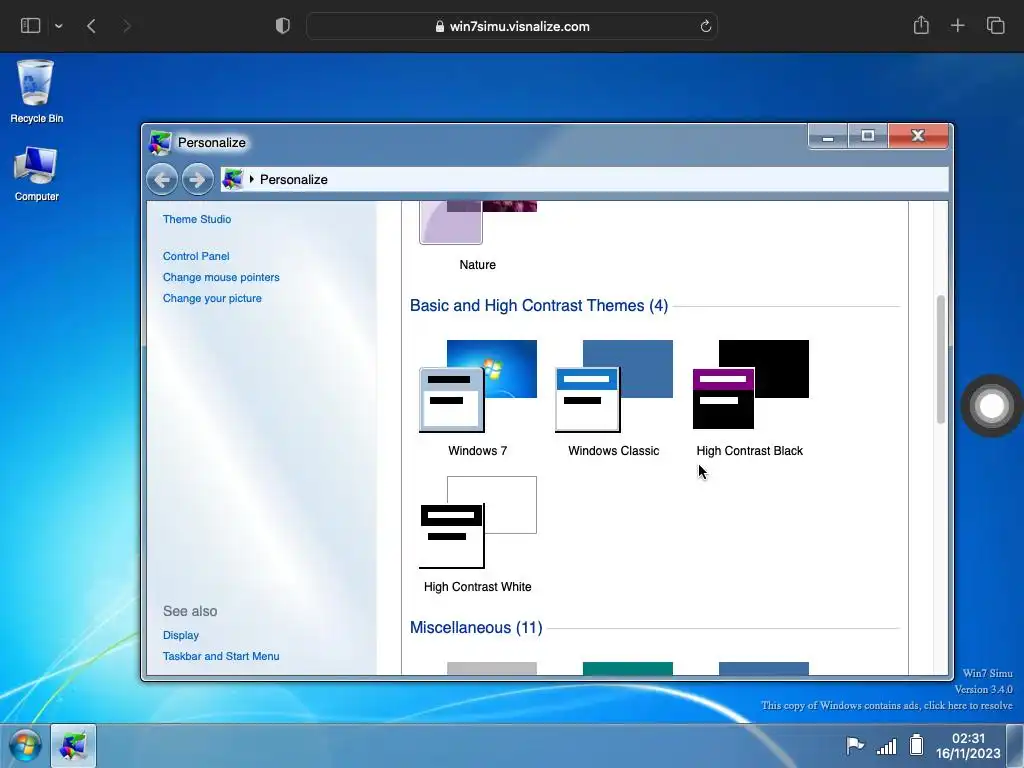Click the network signal tray icon
The image size is (1024, 768).
[x=886, y=745]
